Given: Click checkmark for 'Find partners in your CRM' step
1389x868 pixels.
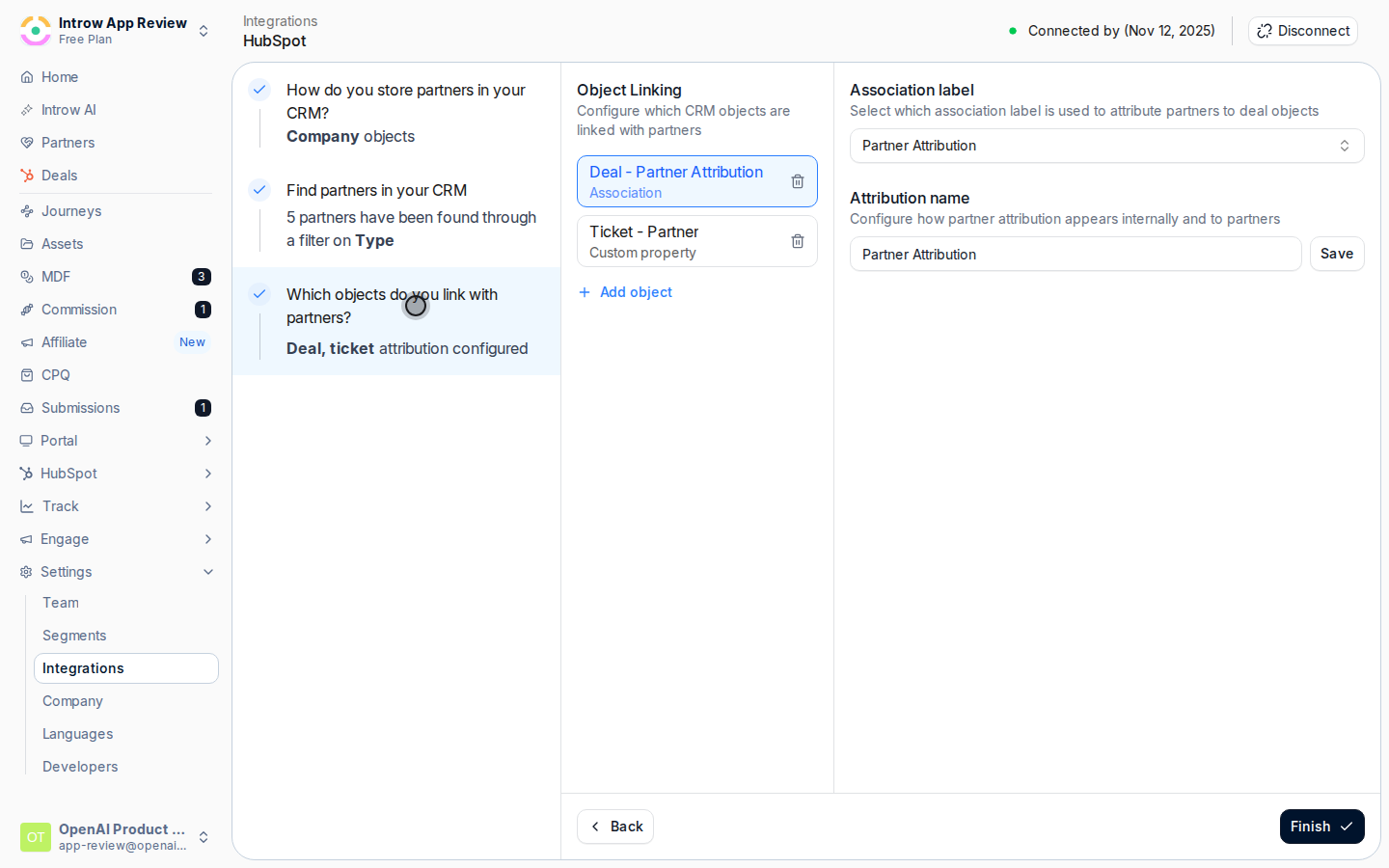Looking at the screenshot, I should [x=259, y=190].
